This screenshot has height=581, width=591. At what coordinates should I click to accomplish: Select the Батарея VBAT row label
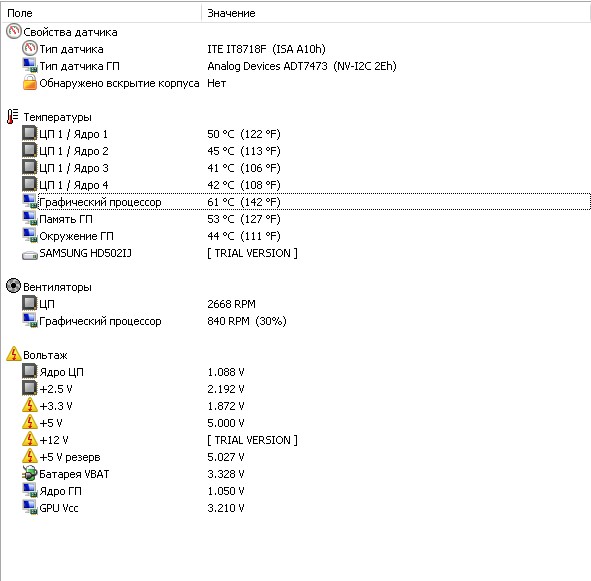click(74, 474)
